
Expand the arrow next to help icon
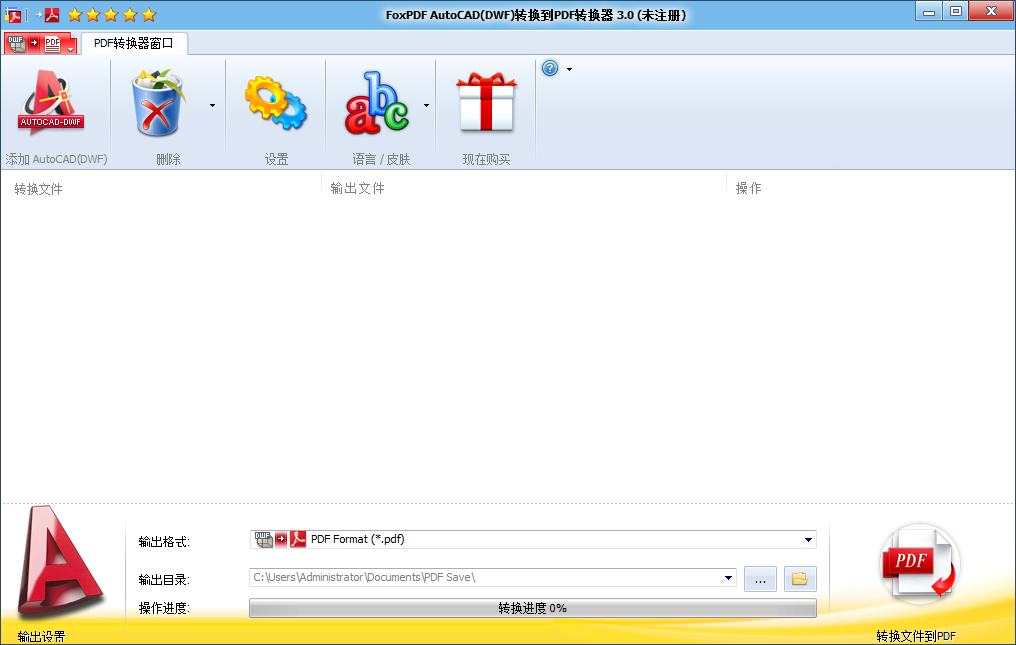coord(569,69)
